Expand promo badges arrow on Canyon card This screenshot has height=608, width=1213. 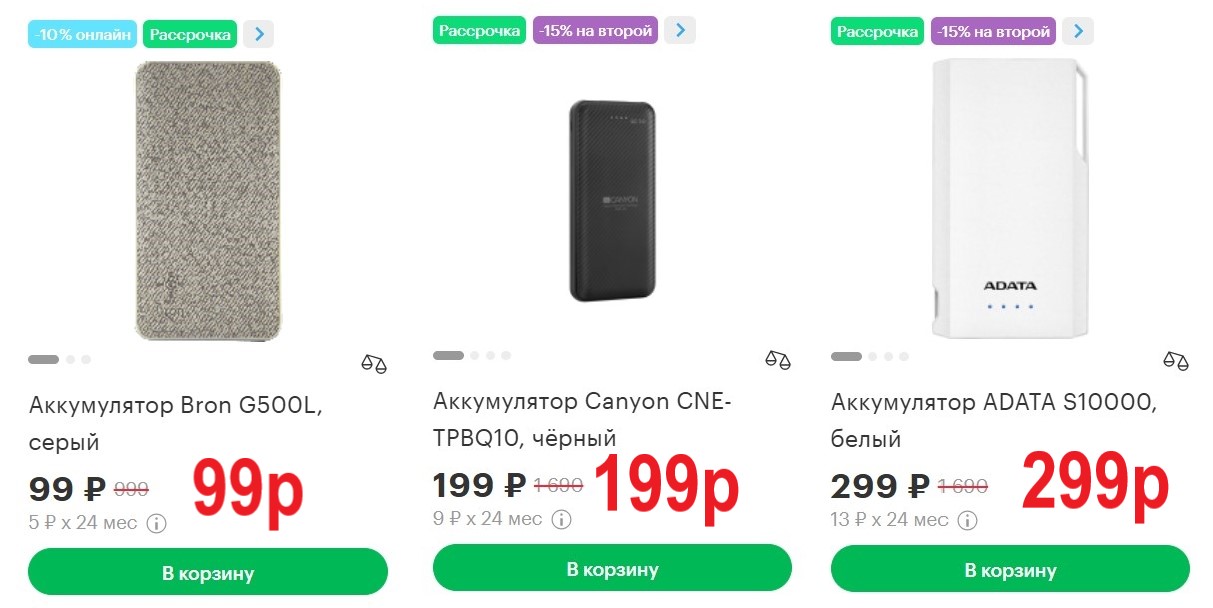pos(680,30)
